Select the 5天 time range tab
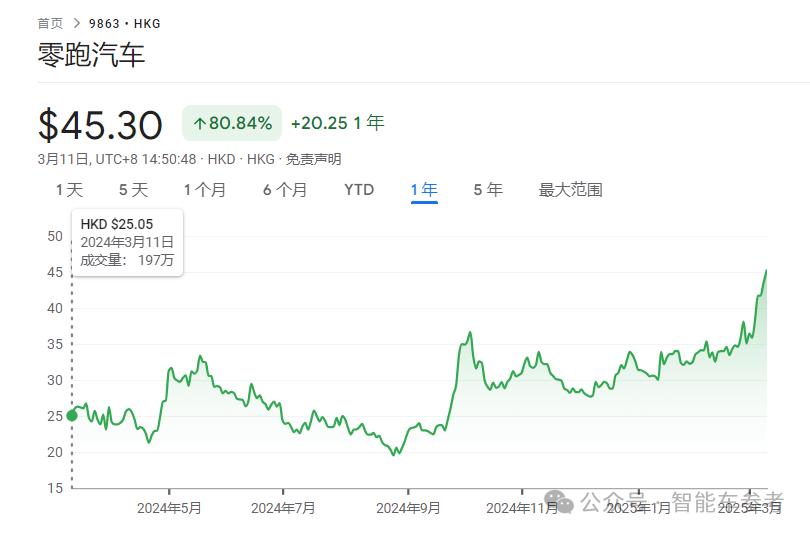The image size is (810, 534). pos(133,190)
